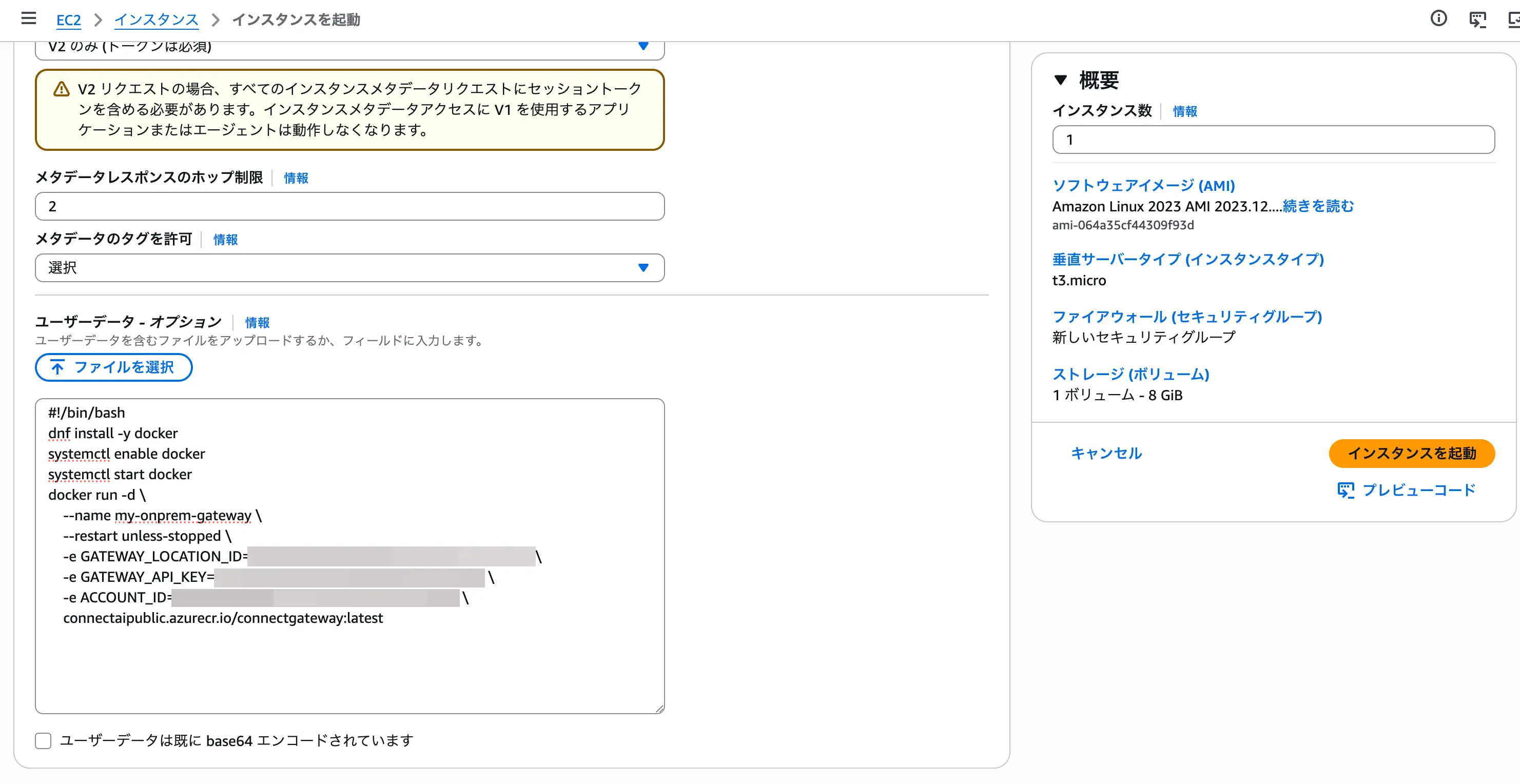Click '1 ボリューム - 8 GiB' storage text
Viewport: 1520px width, 784px height.
(x=1117, y=395)
